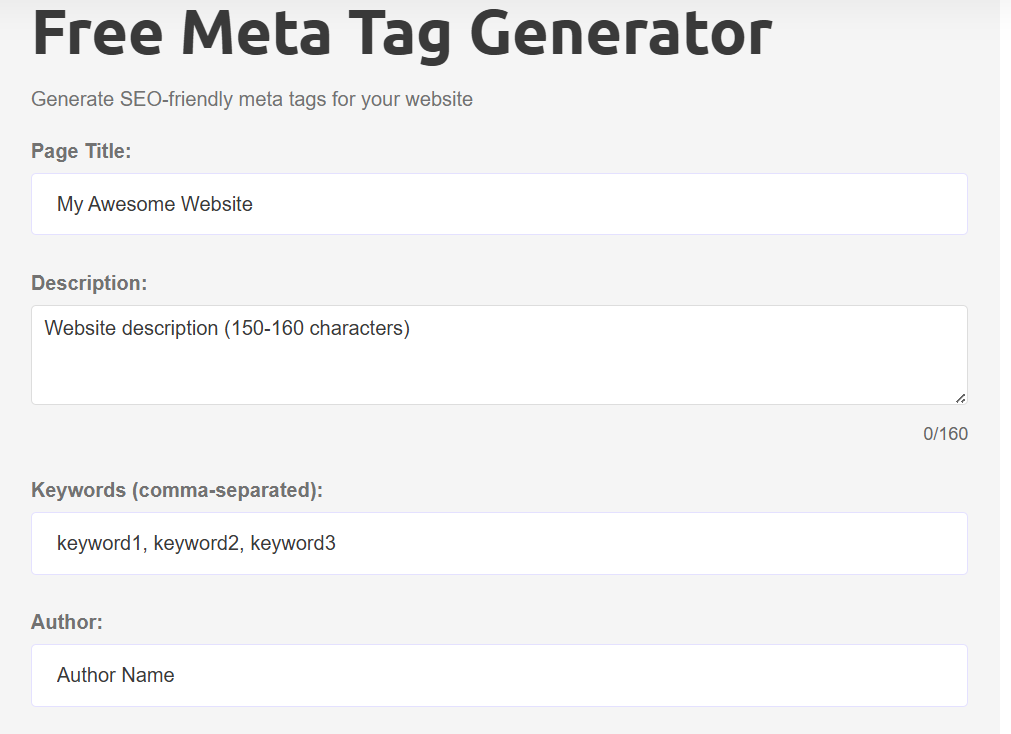This screenshot has width=1011, height=734.
Task: Click the blank area below the Author field
Action: pos(500,722)
